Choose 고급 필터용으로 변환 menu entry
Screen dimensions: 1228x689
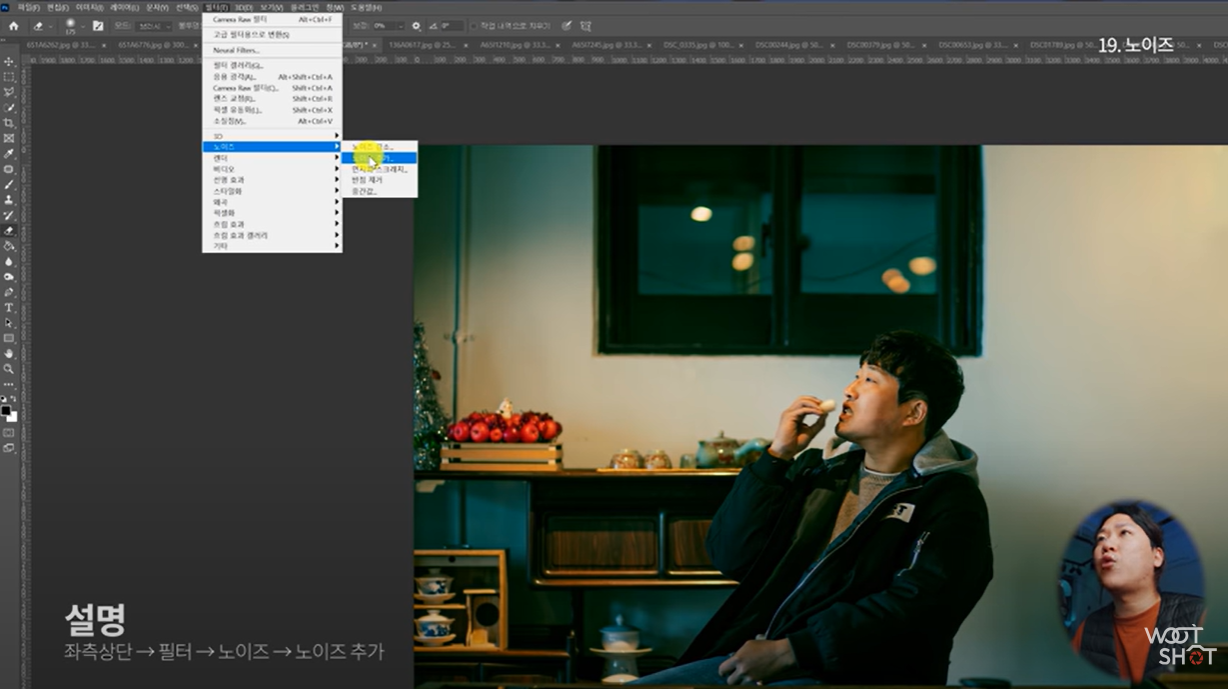pos(272,34)
